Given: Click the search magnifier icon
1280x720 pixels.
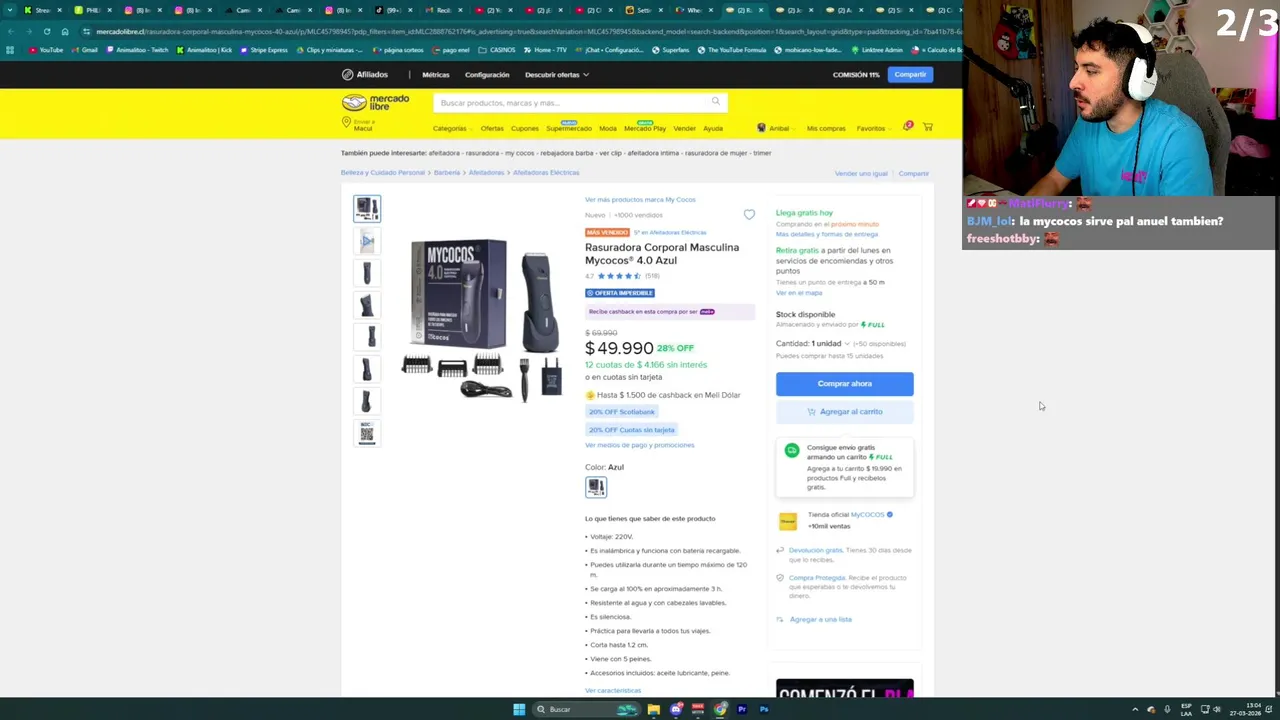Looking at the screenshot, I should (x=716, y=102).
